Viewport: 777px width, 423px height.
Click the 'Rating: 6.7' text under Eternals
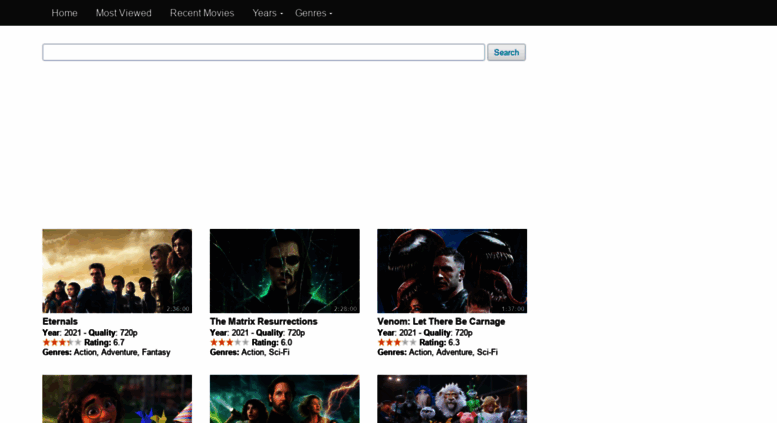pyautogui.click(x=104, y=342)
